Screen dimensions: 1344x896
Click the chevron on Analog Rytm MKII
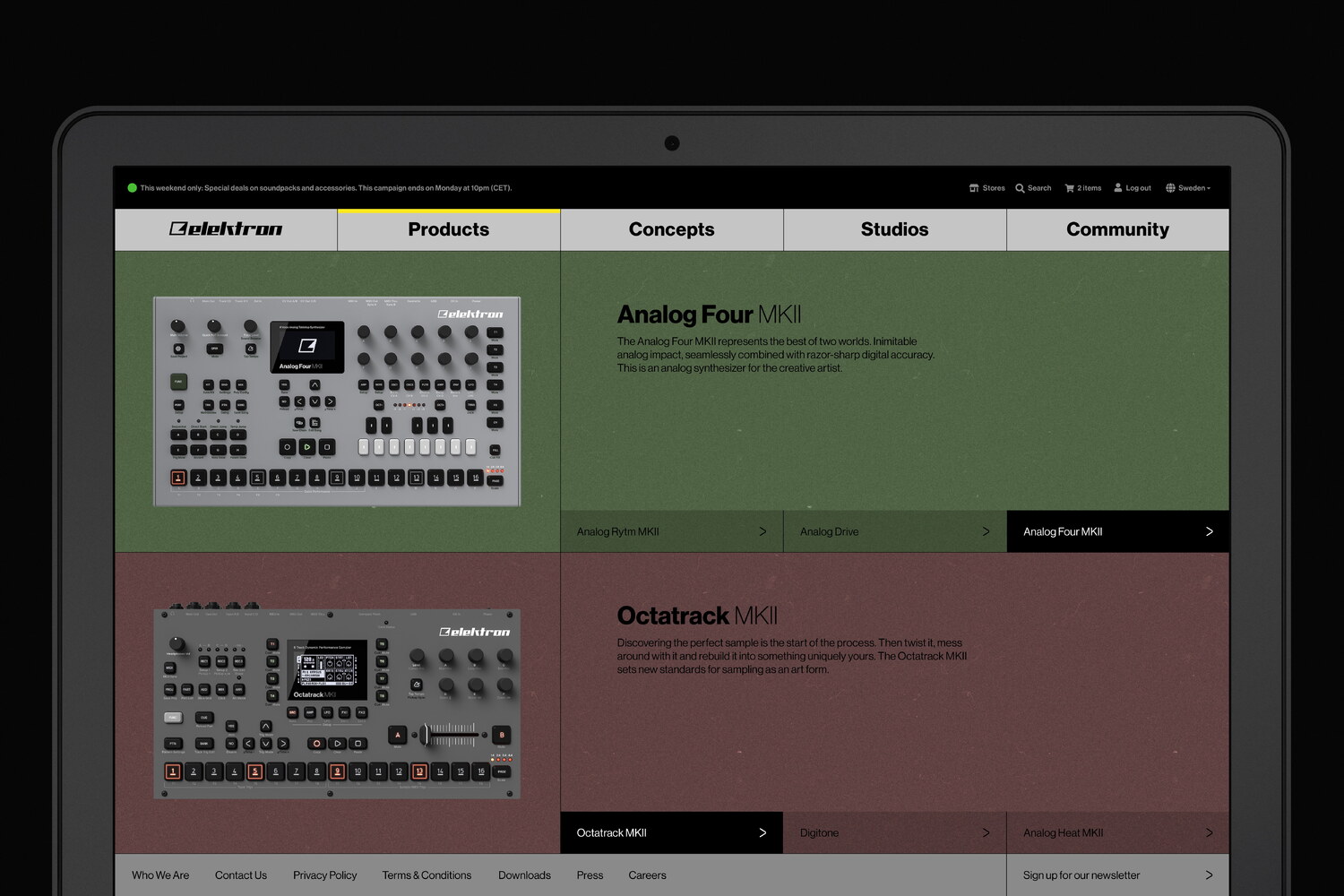[762, 531]
